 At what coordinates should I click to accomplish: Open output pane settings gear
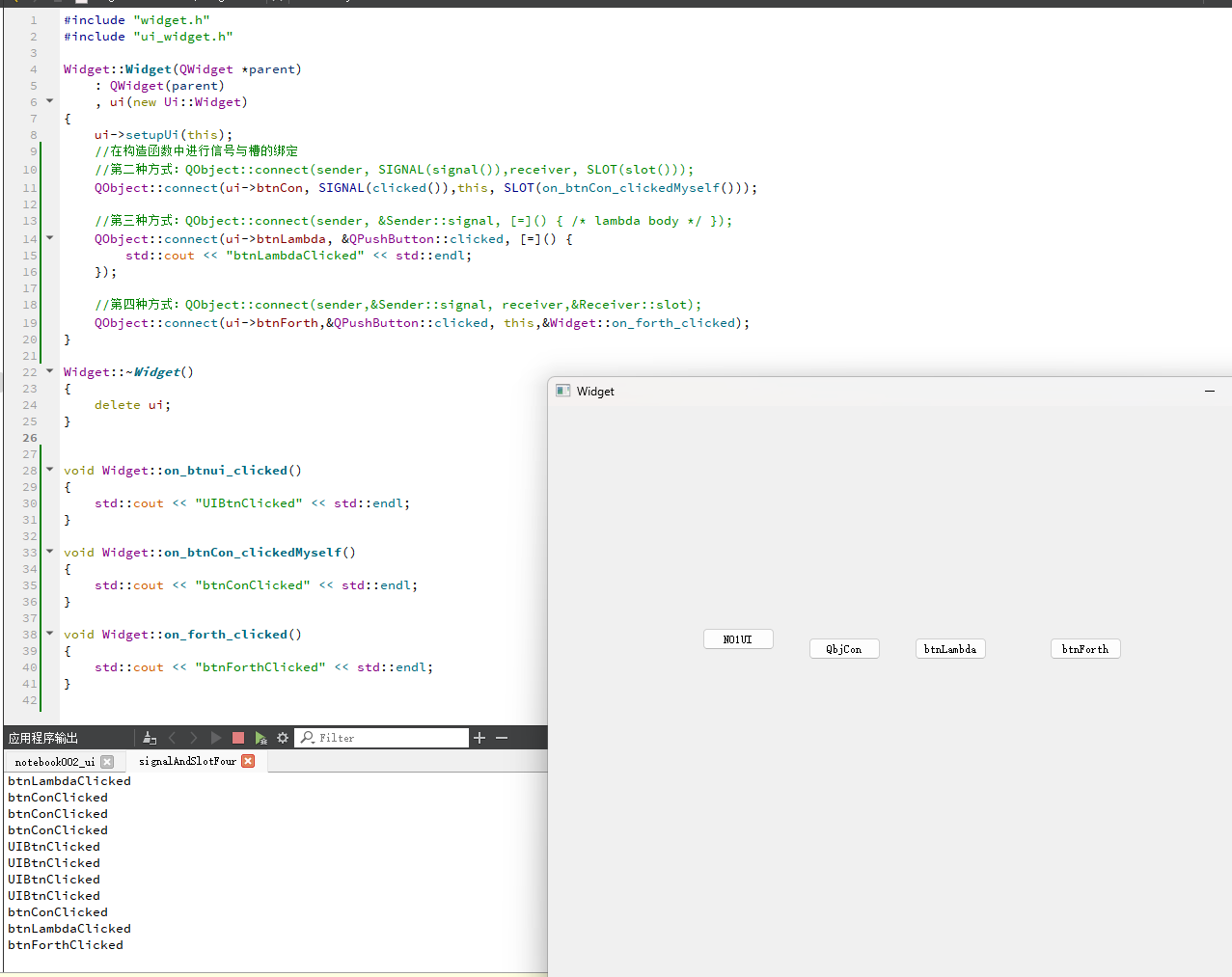point(283,738)
